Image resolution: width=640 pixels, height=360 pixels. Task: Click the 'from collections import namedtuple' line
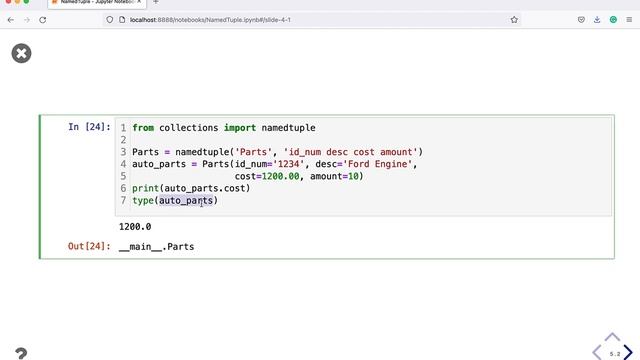coord(224,128)
